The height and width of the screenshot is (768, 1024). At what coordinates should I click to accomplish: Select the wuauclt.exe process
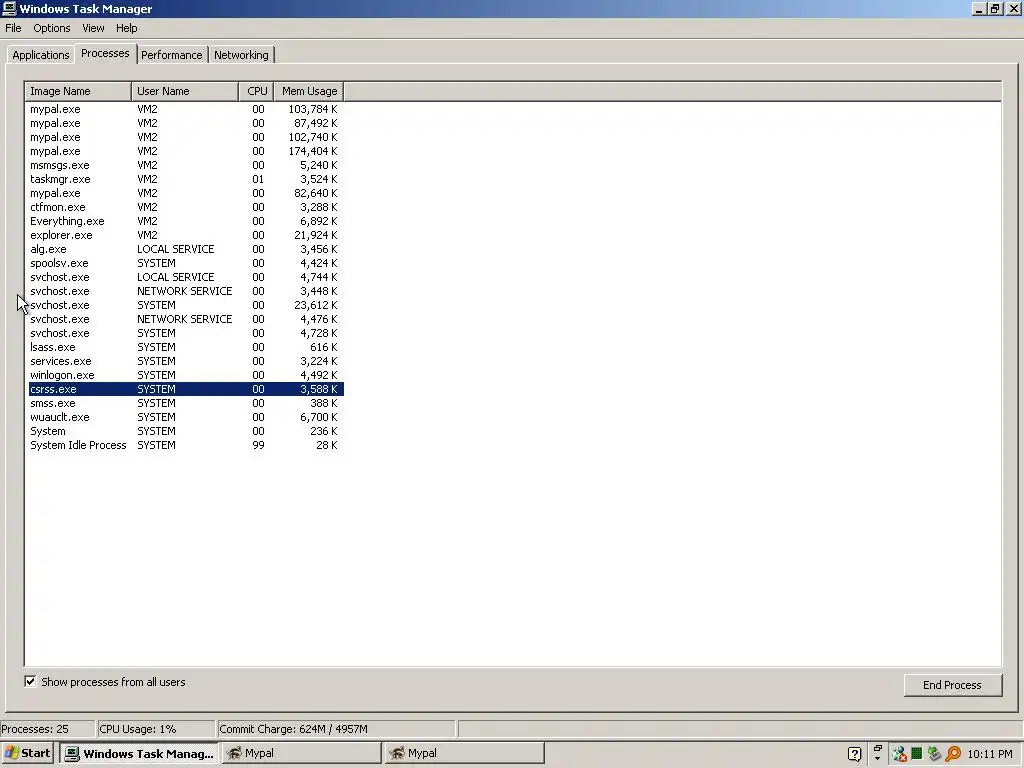[185, 417]
